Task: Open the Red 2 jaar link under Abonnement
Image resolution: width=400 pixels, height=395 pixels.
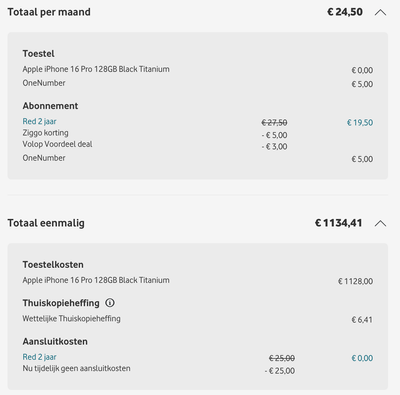Action: tap(39, 121)
